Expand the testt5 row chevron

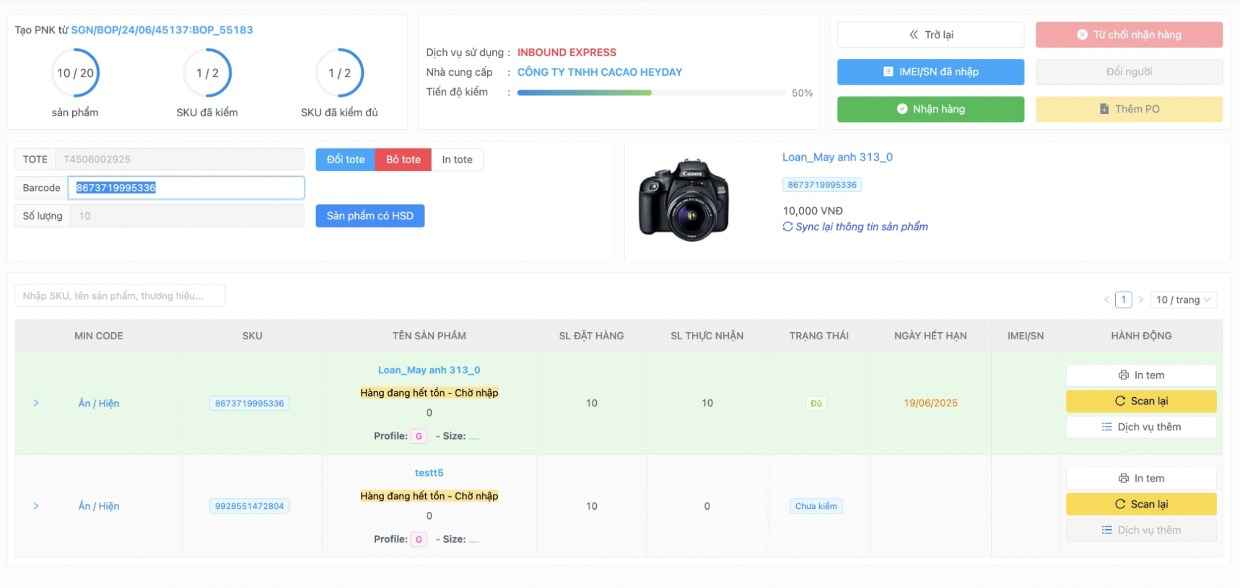pyautogui.click(x=36, y=506)
